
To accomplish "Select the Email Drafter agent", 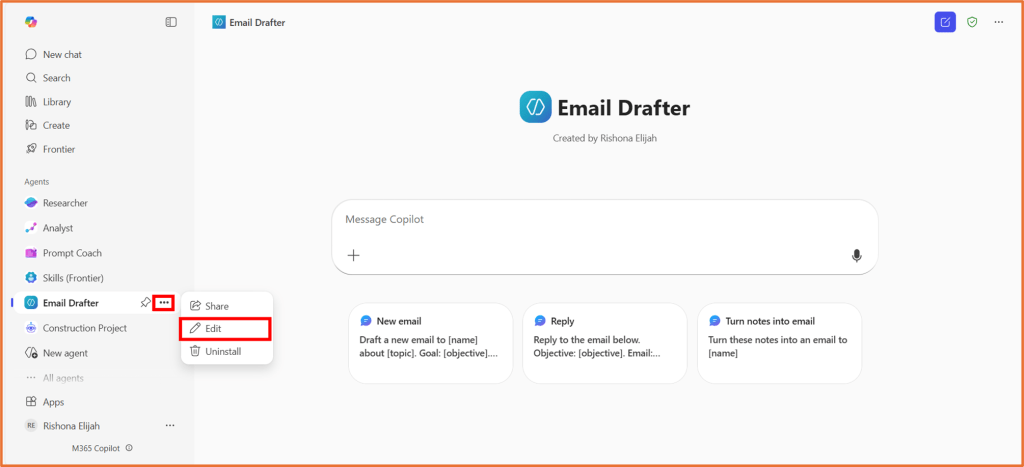I will pyautogui.click(x=71, y=303).
